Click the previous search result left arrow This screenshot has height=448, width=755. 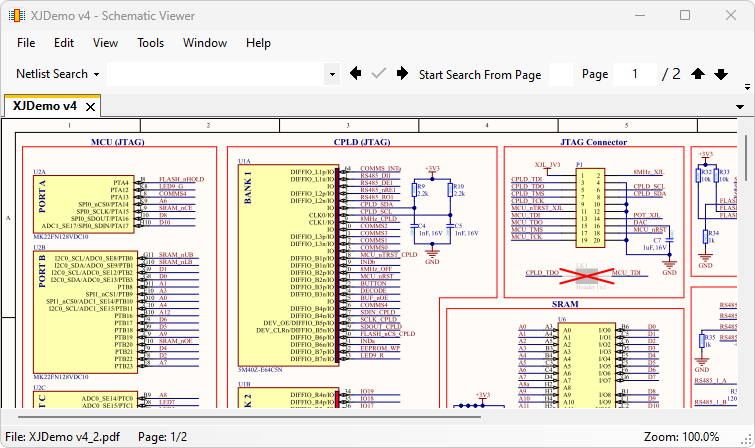356,74
